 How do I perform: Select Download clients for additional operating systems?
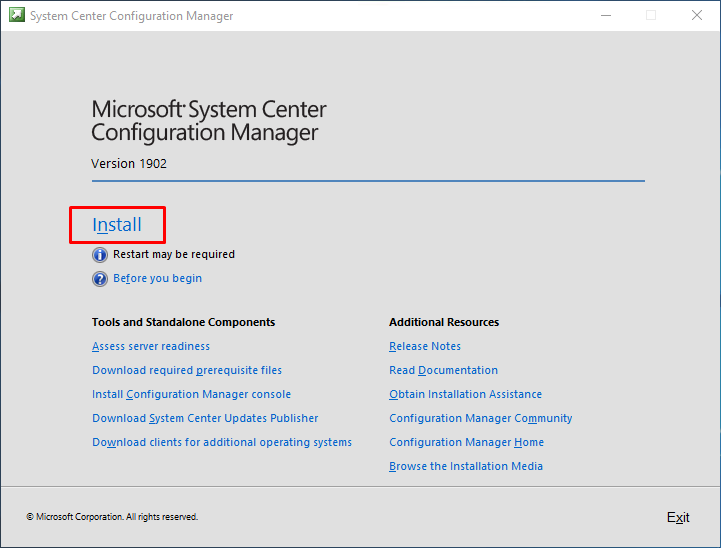coord(222,442)
